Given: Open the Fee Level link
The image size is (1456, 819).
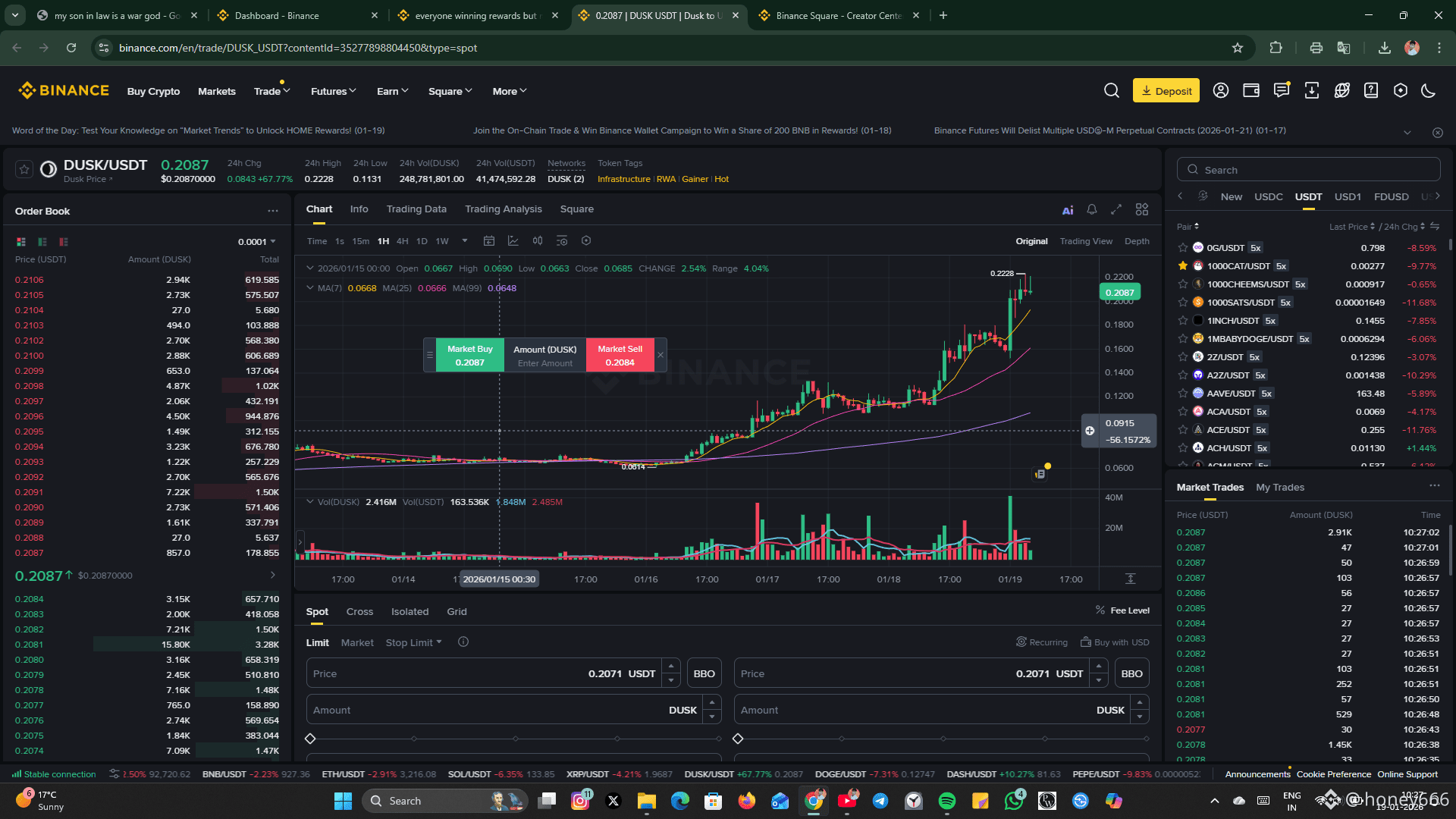Looking at the screenshot, I should coord(1122,610).
